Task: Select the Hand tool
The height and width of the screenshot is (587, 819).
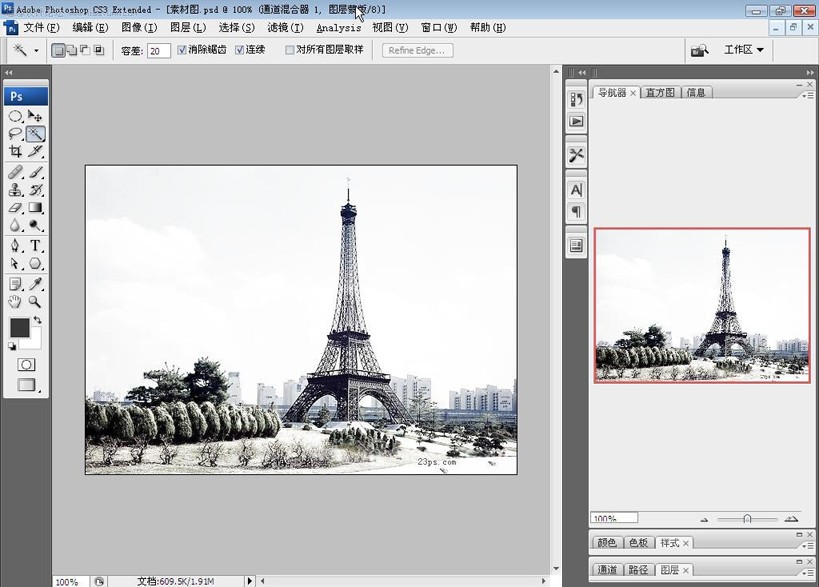Action: 15,301
